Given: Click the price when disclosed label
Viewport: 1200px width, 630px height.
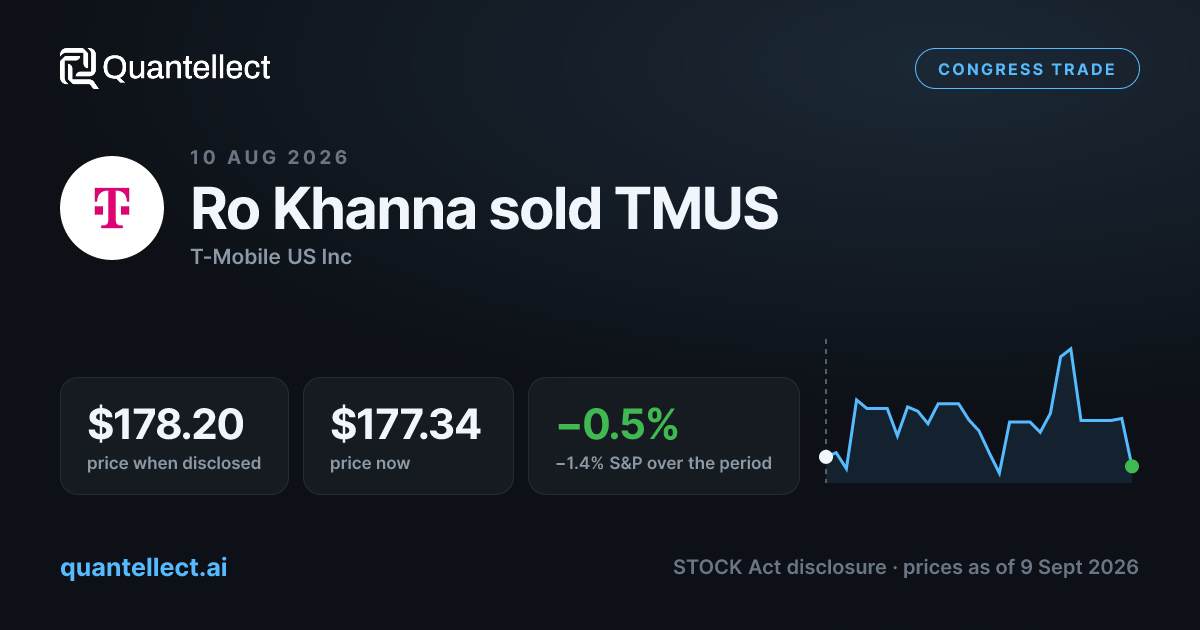Looking at the screenshot, I should (x=174, y=463).
